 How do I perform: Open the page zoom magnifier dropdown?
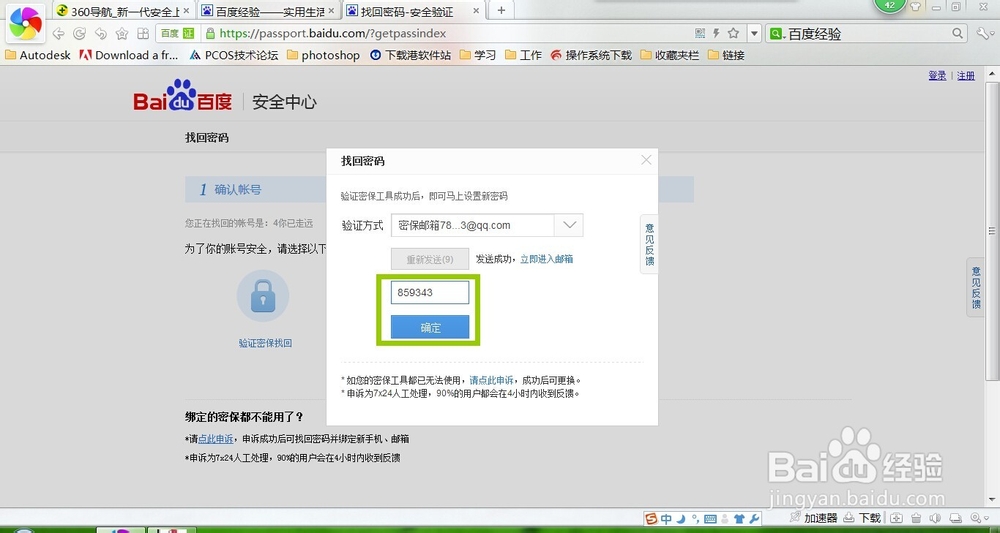click(979, 518)
